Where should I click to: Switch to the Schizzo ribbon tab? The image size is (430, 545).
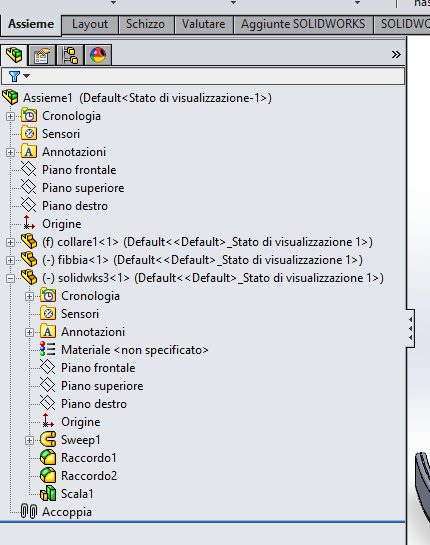[145, 24]
